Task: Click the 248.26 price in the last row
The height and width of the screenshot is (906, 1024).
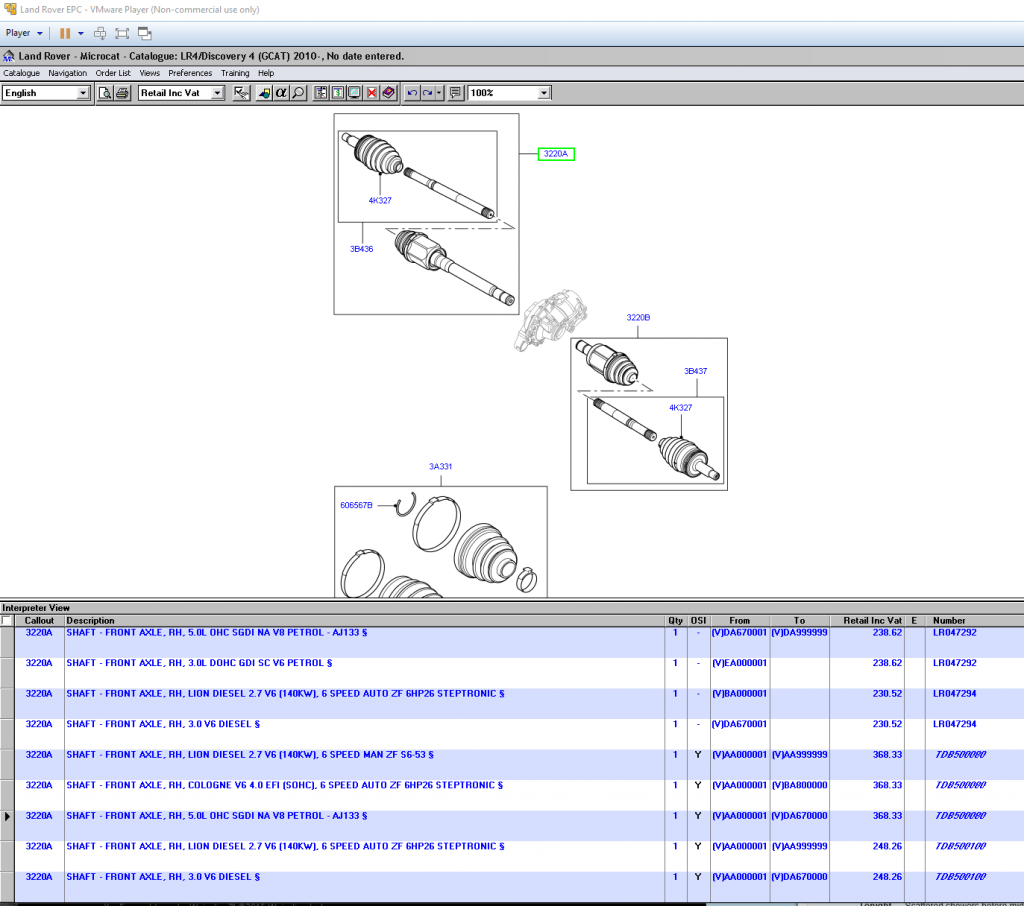Action: click(887, 877)
